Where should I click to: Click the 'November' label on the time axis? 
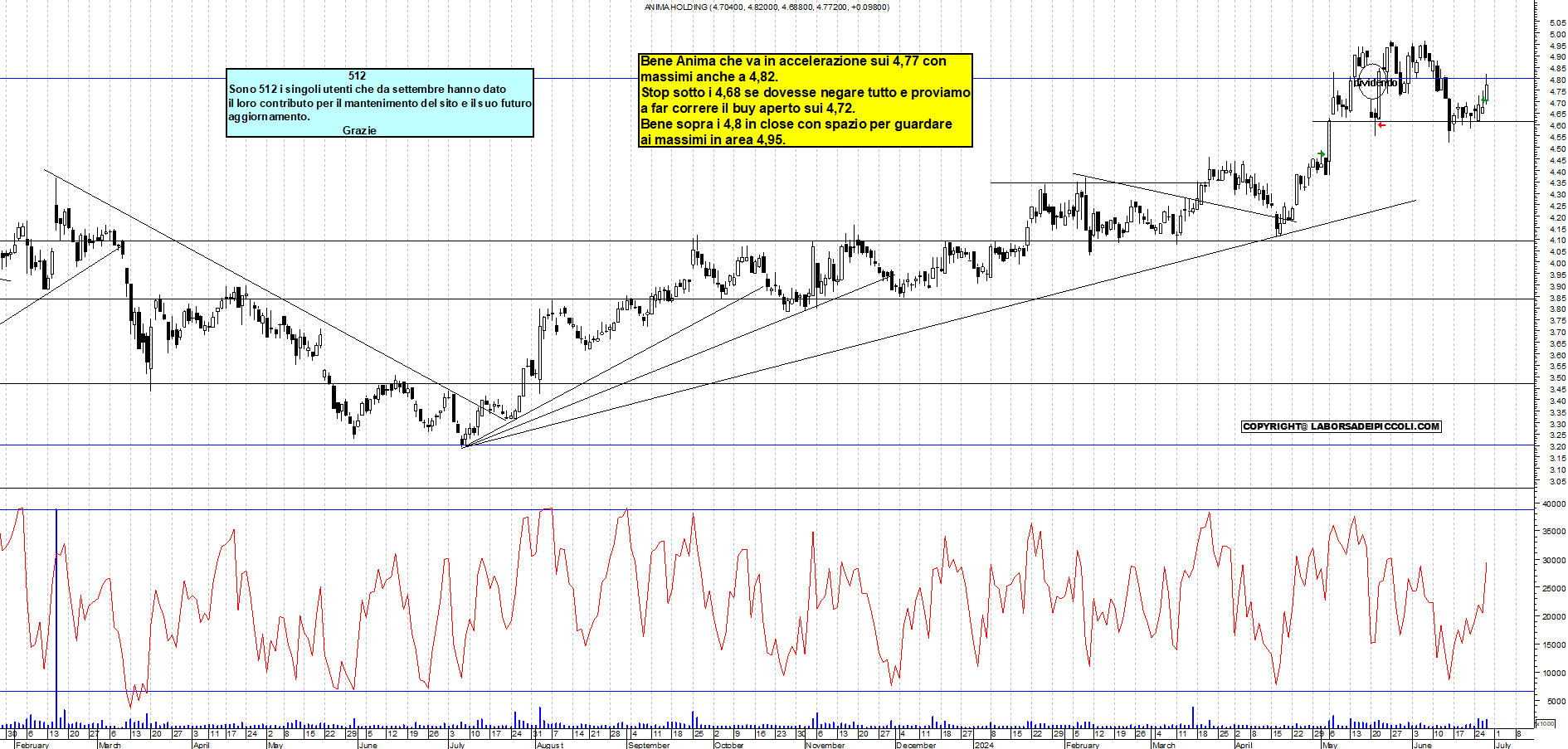click(825, 745)
